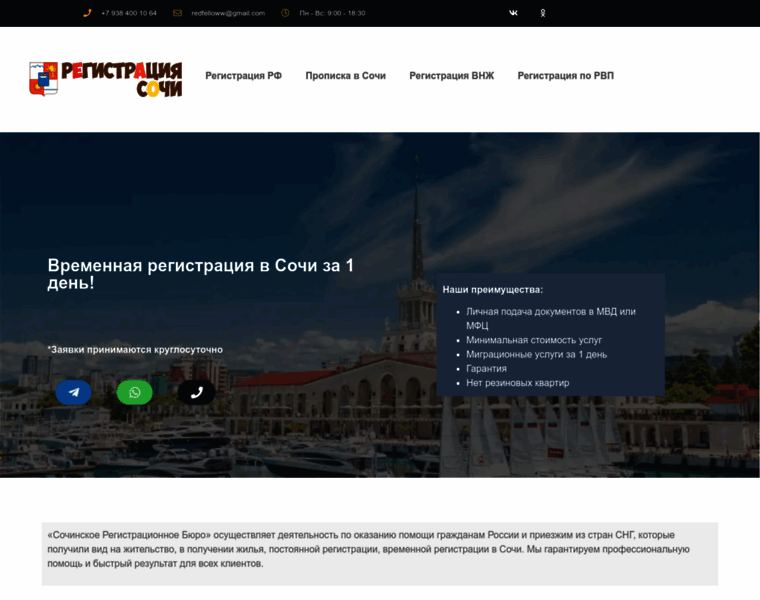Open the Odnoklassniki social icon
The width and height of the screenshot is (760, 600).
(543, 13)
